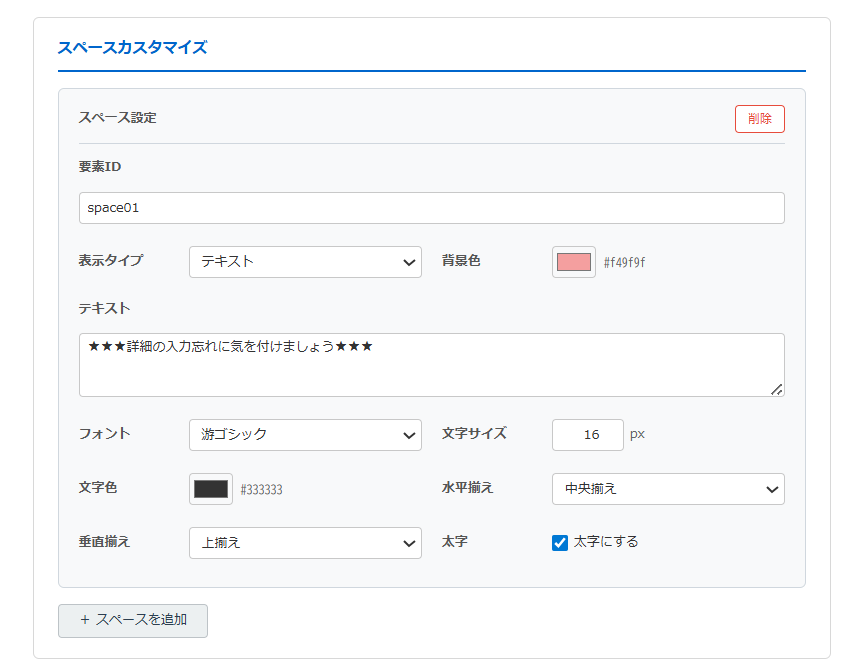Uncheck the 太字にする checkbox

pos(560,543)
